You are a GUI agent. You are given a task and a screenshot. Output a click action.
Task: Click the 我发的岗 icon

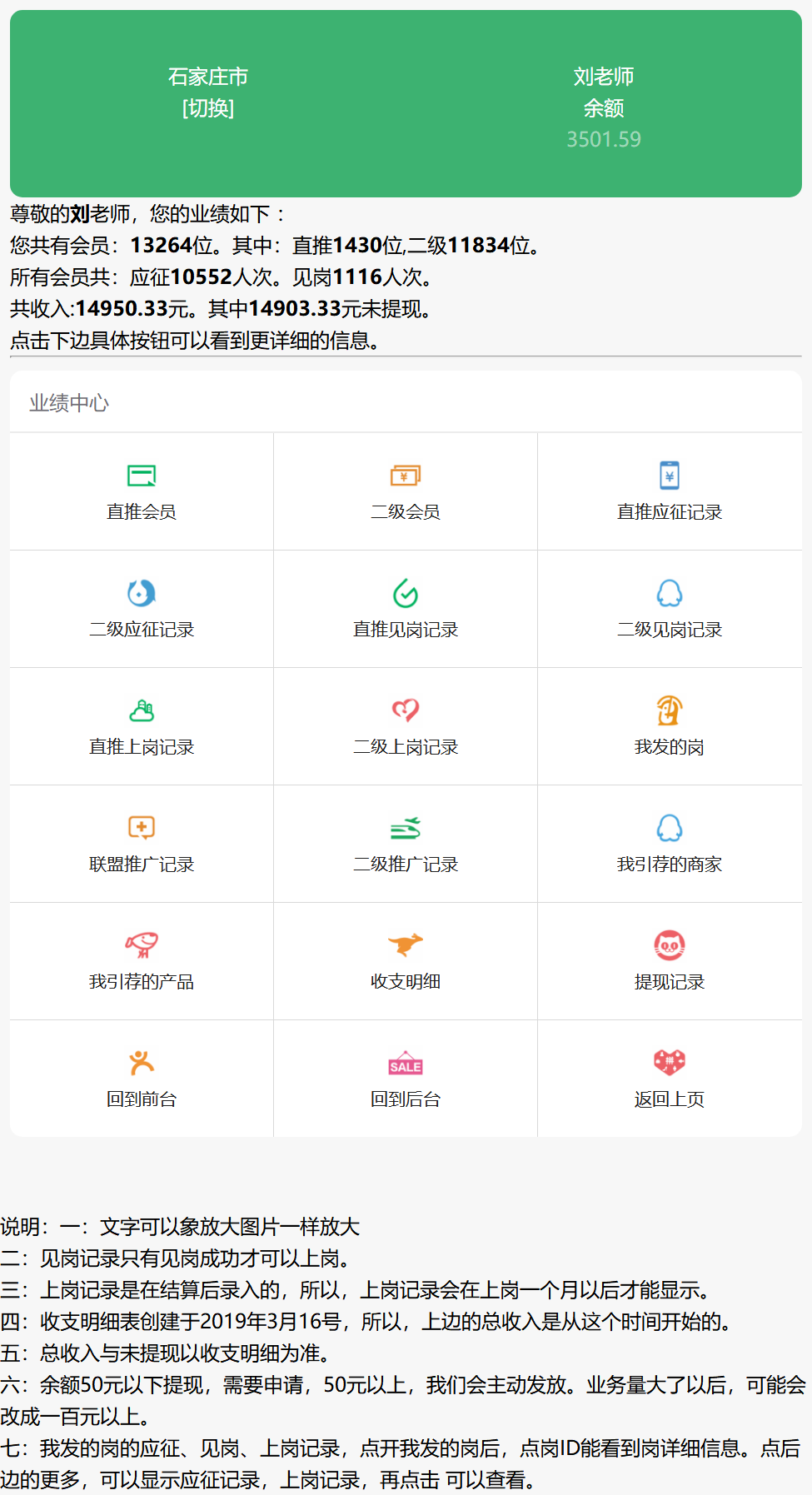(670, 710)
